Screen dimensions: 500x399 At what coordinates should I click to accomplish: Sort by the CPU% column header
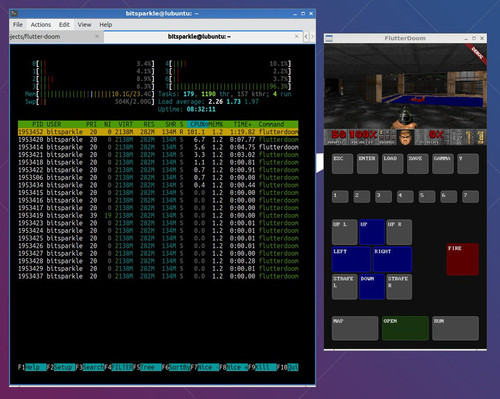point(197,124)
